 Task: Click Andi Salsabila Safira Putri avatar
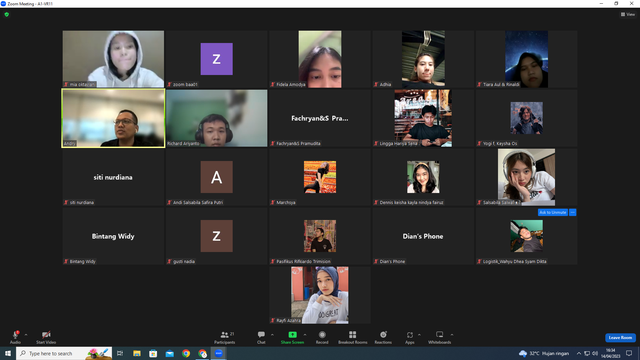click(x=217, y=177)
